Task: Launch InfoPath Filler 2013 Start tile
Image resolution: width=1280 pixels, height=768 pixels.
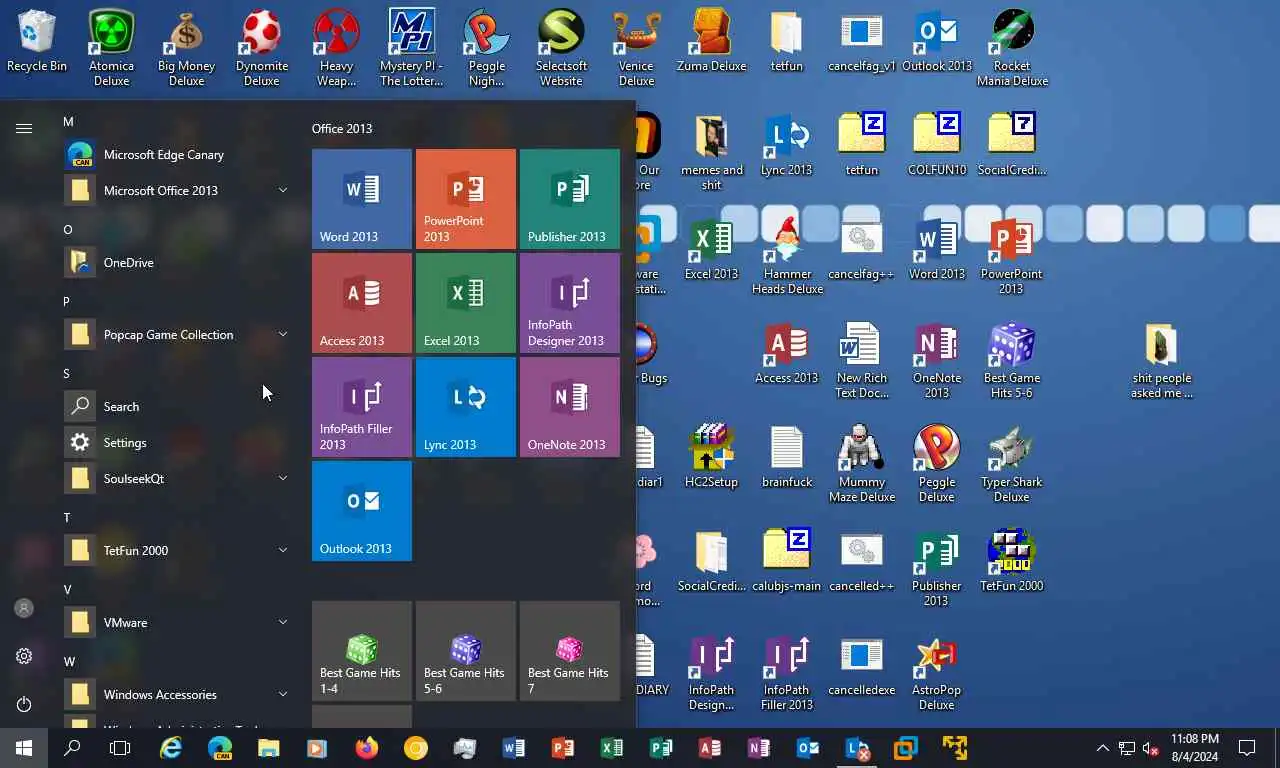Action: click(362, 407)
